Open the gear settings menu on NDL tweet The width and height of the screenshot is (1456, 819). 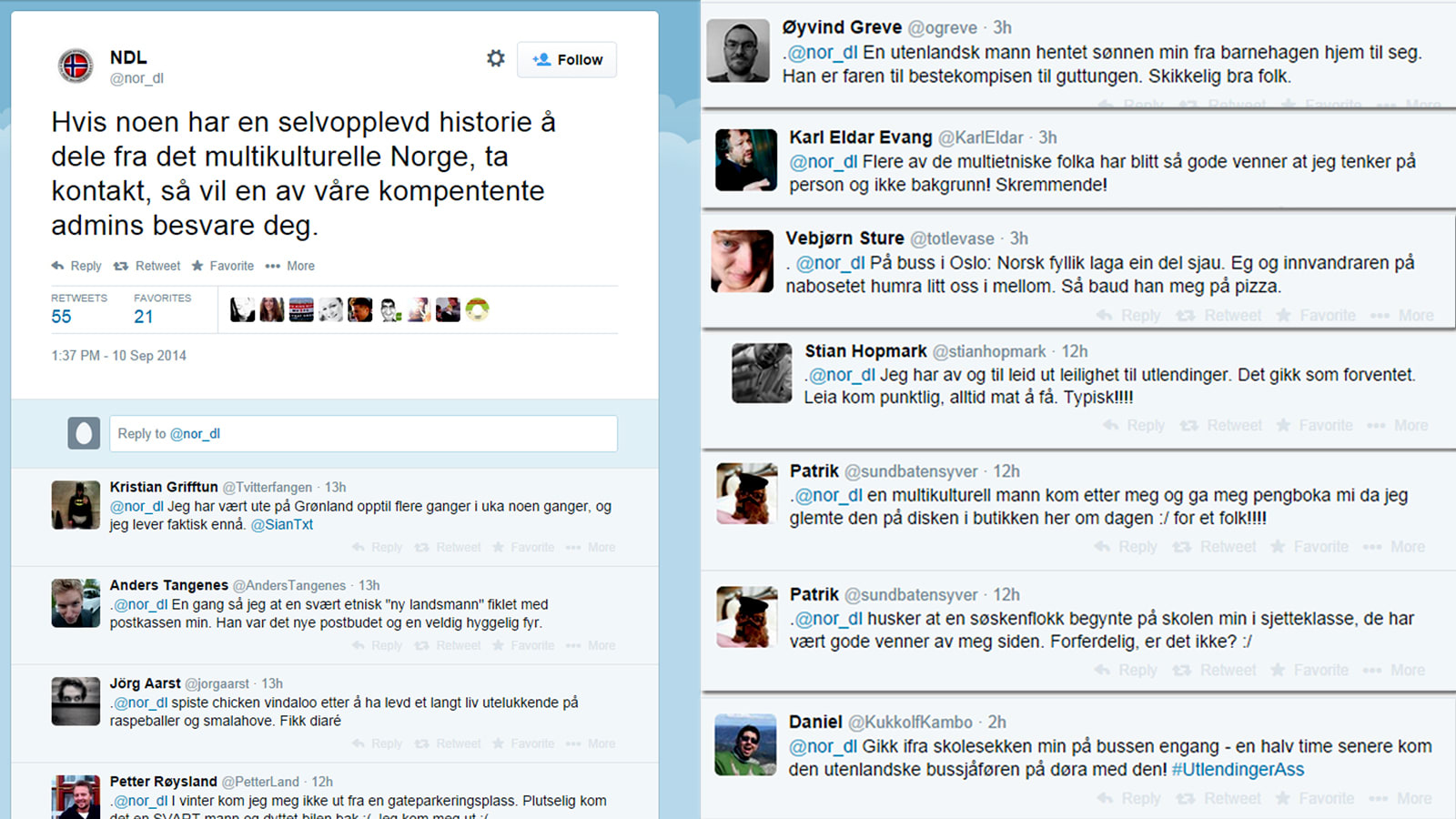495,59
